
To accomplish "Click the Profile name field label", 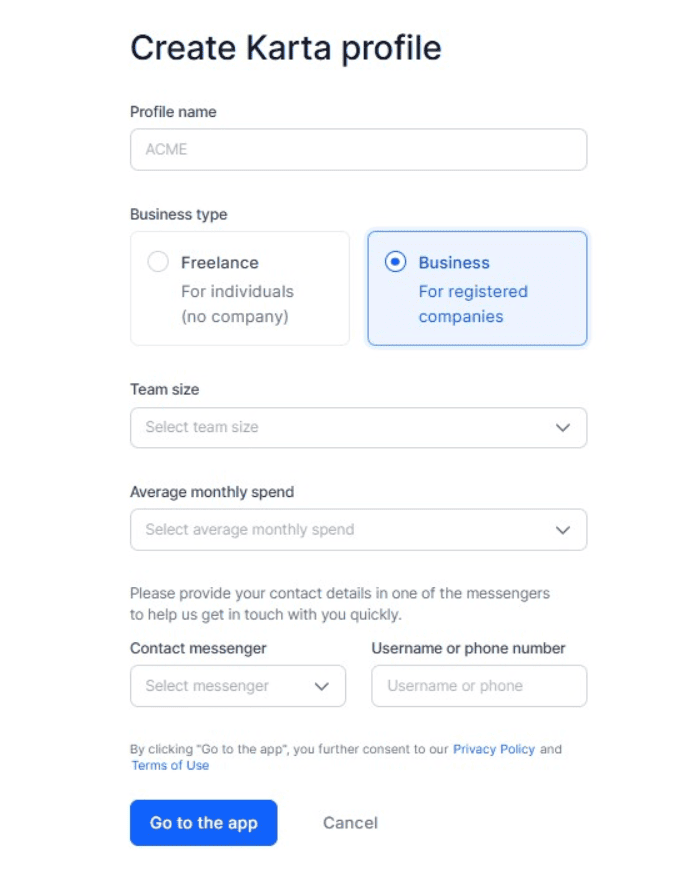I will 173,112.
